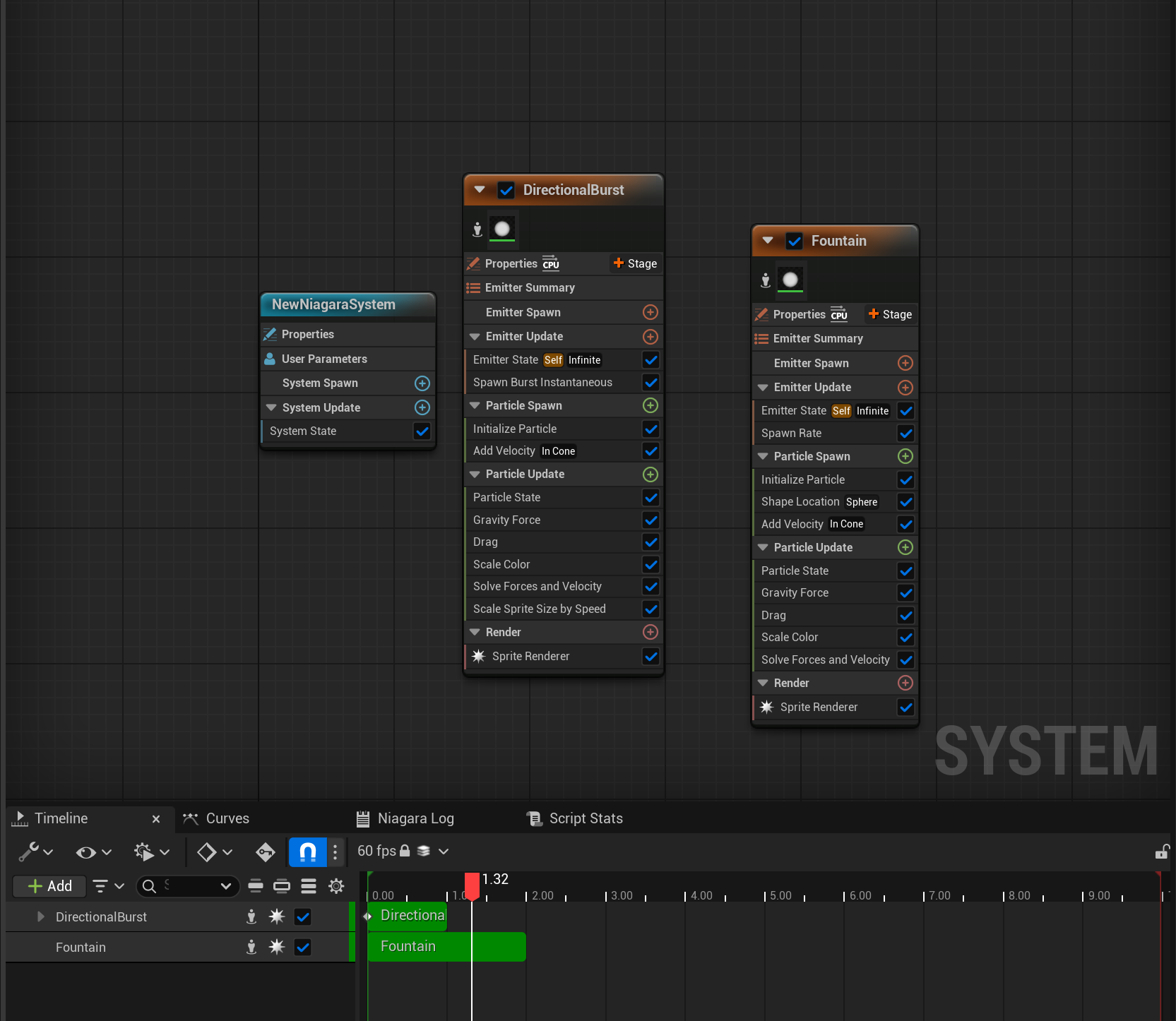
Task: Disable the DirectionalBurst emitter checkbox in node header
Action: (506, 190)
